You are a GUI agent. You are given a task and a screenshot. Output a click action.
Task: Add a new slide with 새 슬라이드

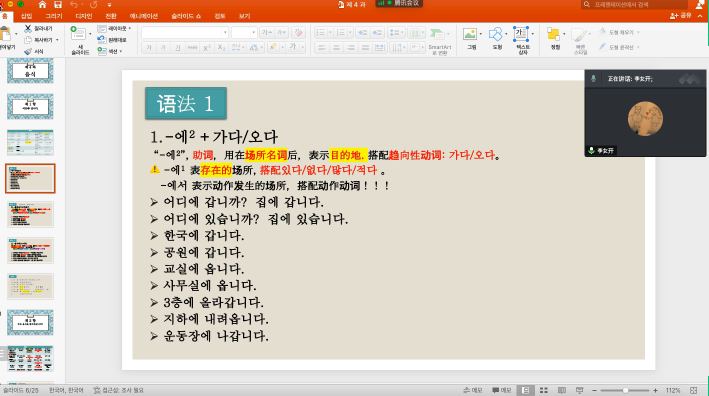pos(80,40)
